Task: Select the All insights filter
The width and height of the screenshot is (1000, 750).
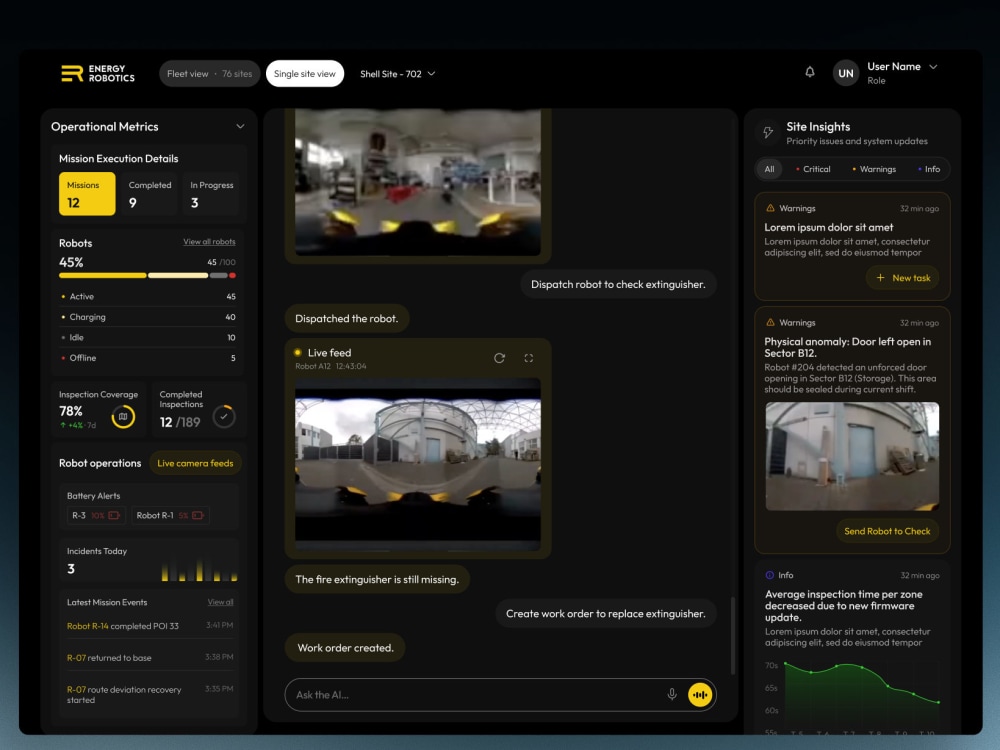Action: pos(769,169)
